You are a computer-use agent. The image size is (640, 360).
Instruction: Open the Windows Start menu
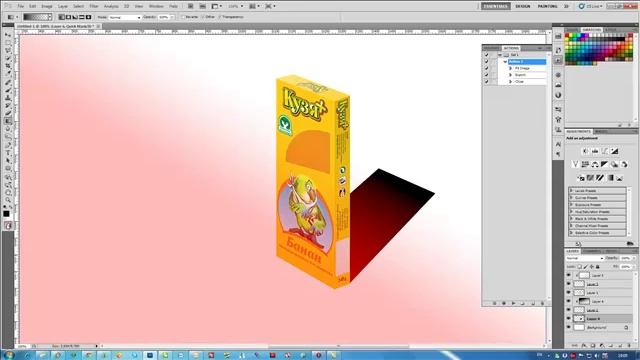point(8,355)
